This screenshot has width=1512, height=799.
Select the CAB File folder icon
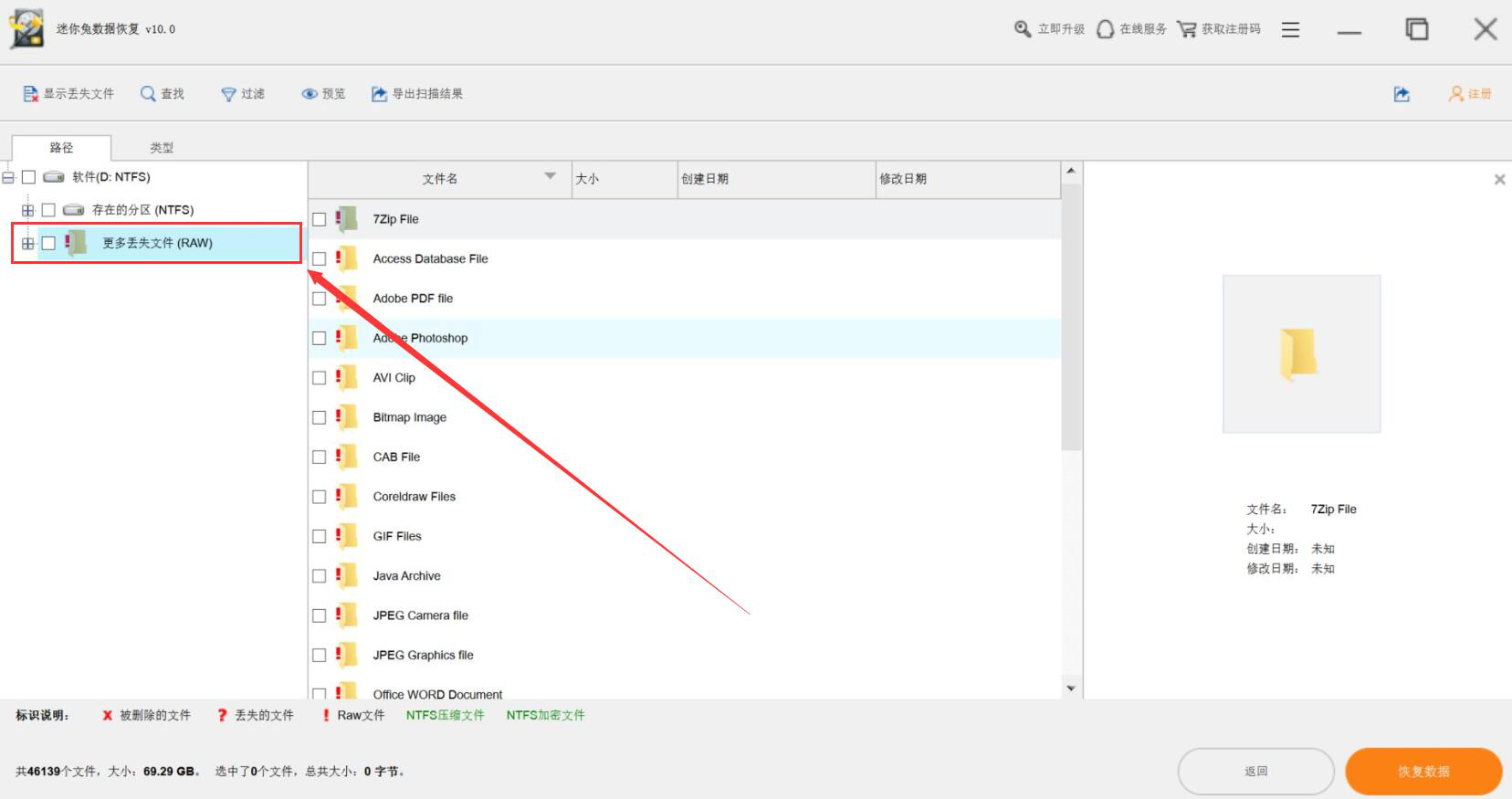pos(347,457)
